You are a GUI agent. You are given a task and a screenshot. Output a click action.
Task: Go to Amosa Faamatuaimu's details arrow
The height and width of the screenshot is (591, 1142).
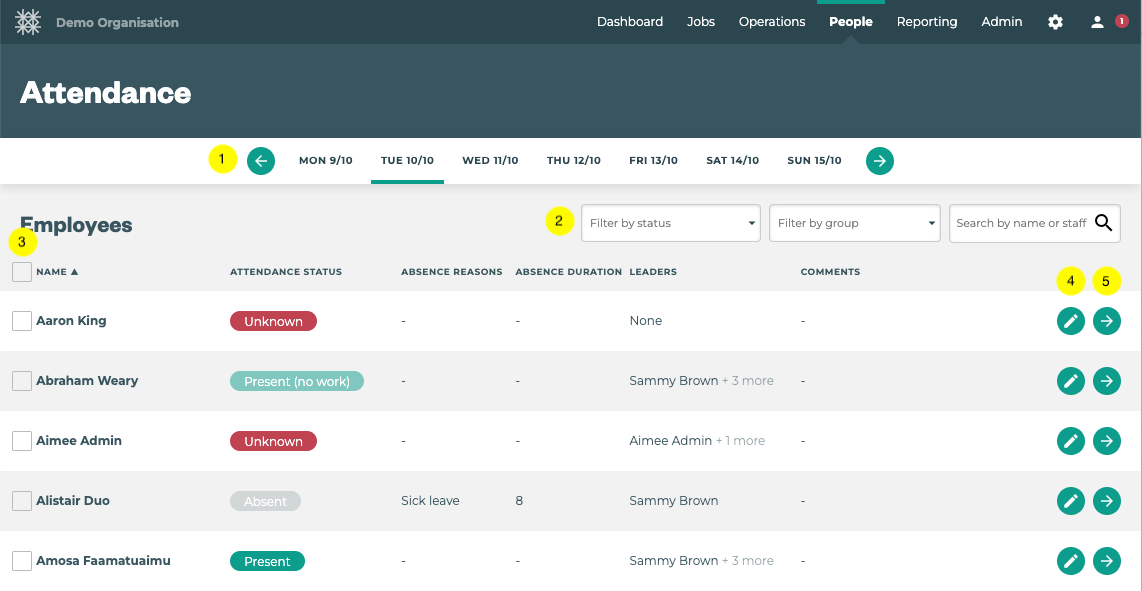(1106, 561)
